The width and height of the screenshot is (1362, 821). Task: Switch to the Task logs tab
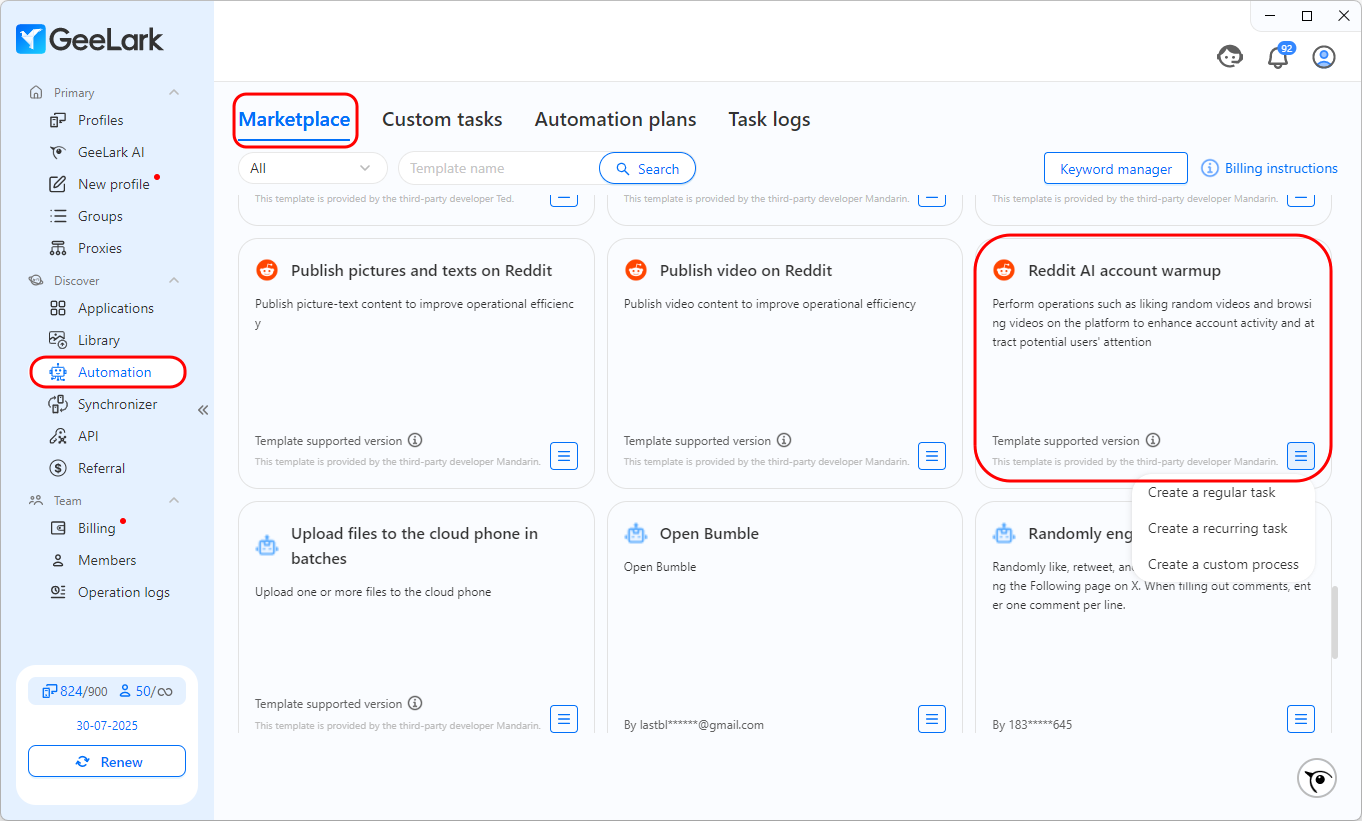(x=769, y=119)
